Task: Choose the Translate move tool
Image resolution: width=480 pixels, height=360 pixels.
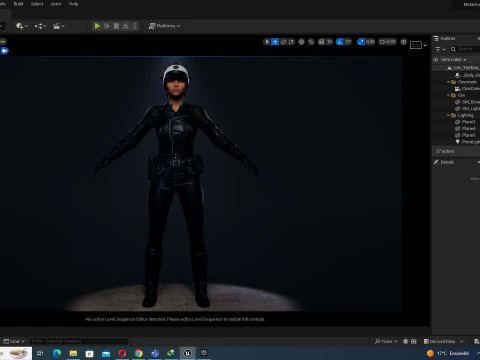Action: 275,42
